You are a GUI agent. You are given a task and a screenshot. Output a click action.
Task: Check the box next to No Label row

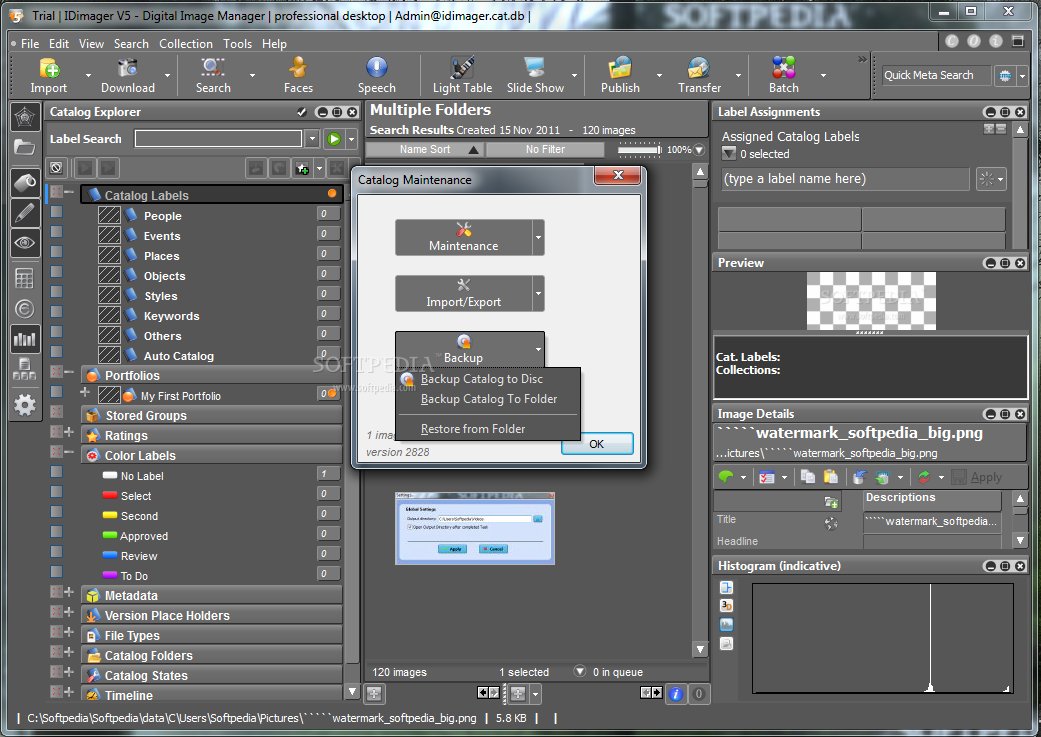click(56, 472)
